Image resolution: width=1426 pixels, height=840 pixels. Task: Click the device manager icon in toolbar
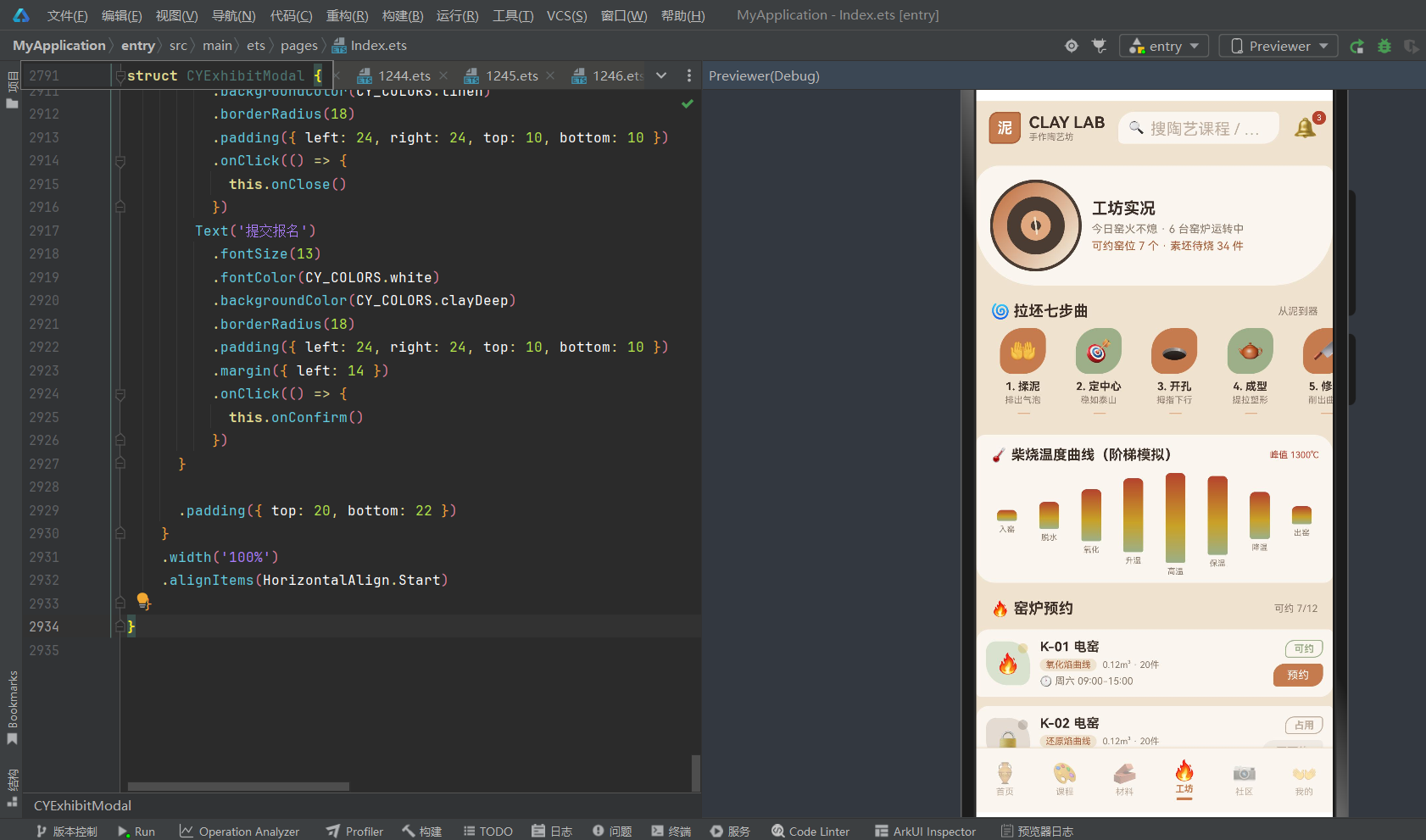(1100, 46)
